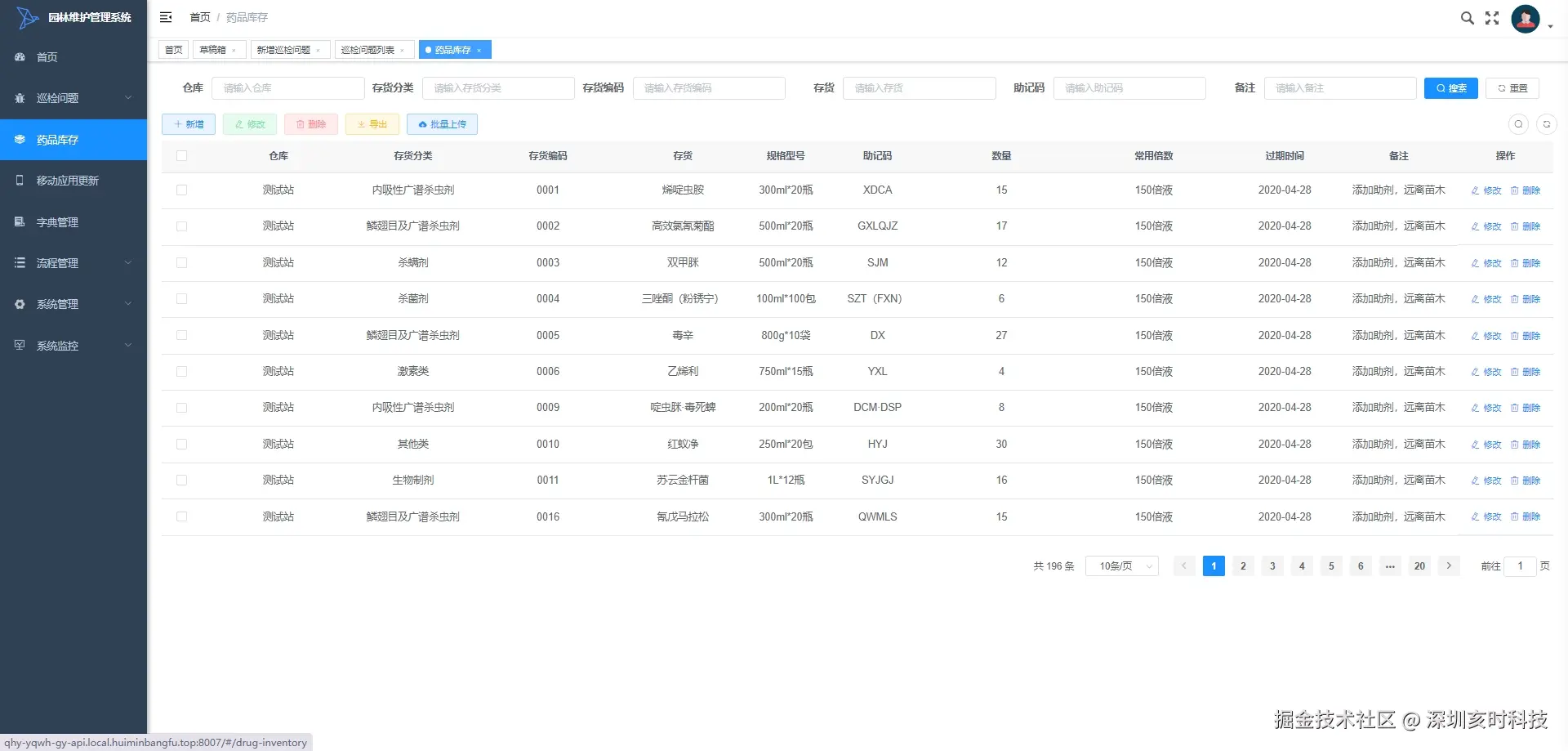Select the checkbox for row 0016 氟戊马拉松
Viewport: 1568px width, 751px height.
click(181, 516)
